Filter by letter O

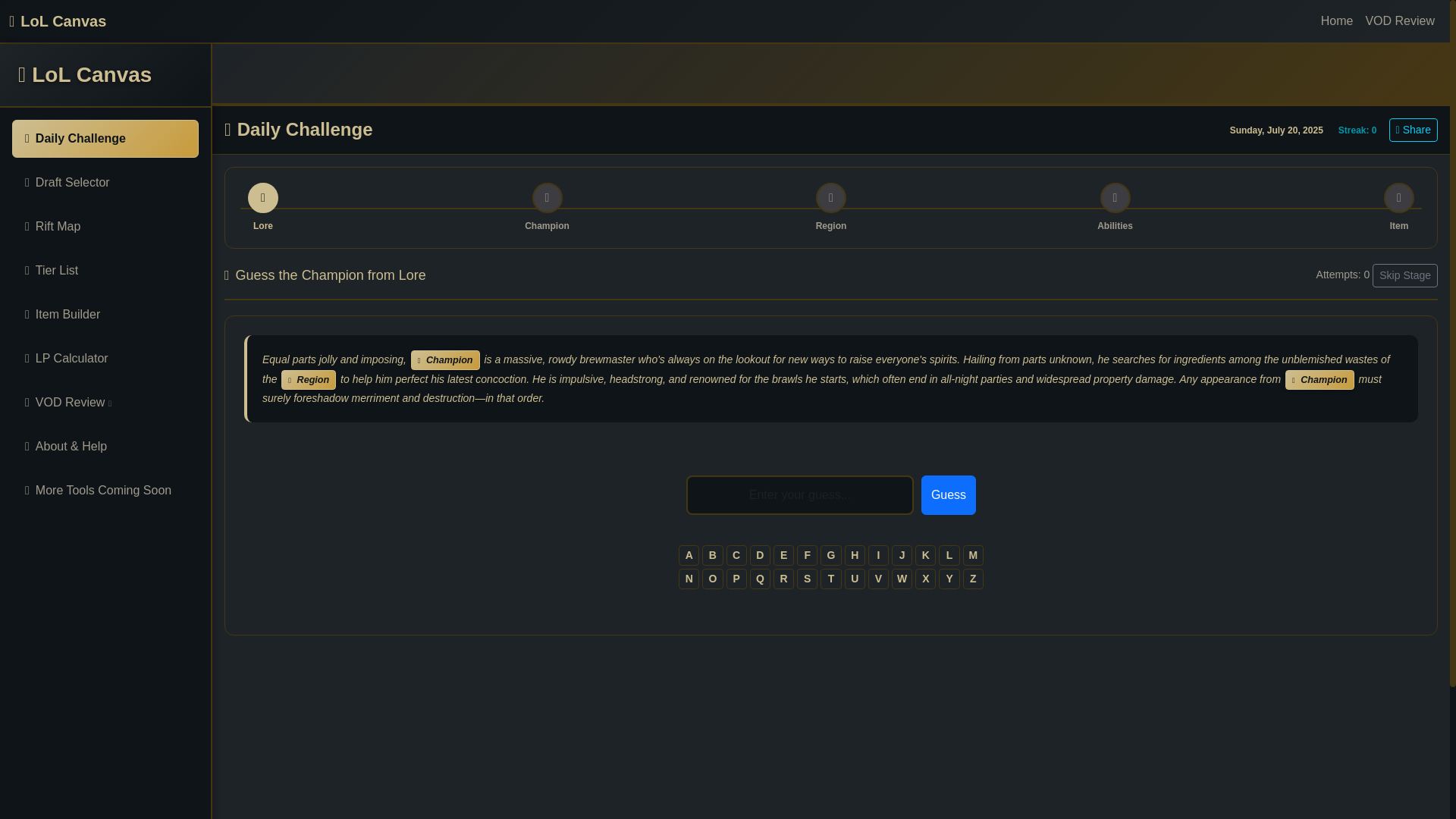click(x=712, y=579)
